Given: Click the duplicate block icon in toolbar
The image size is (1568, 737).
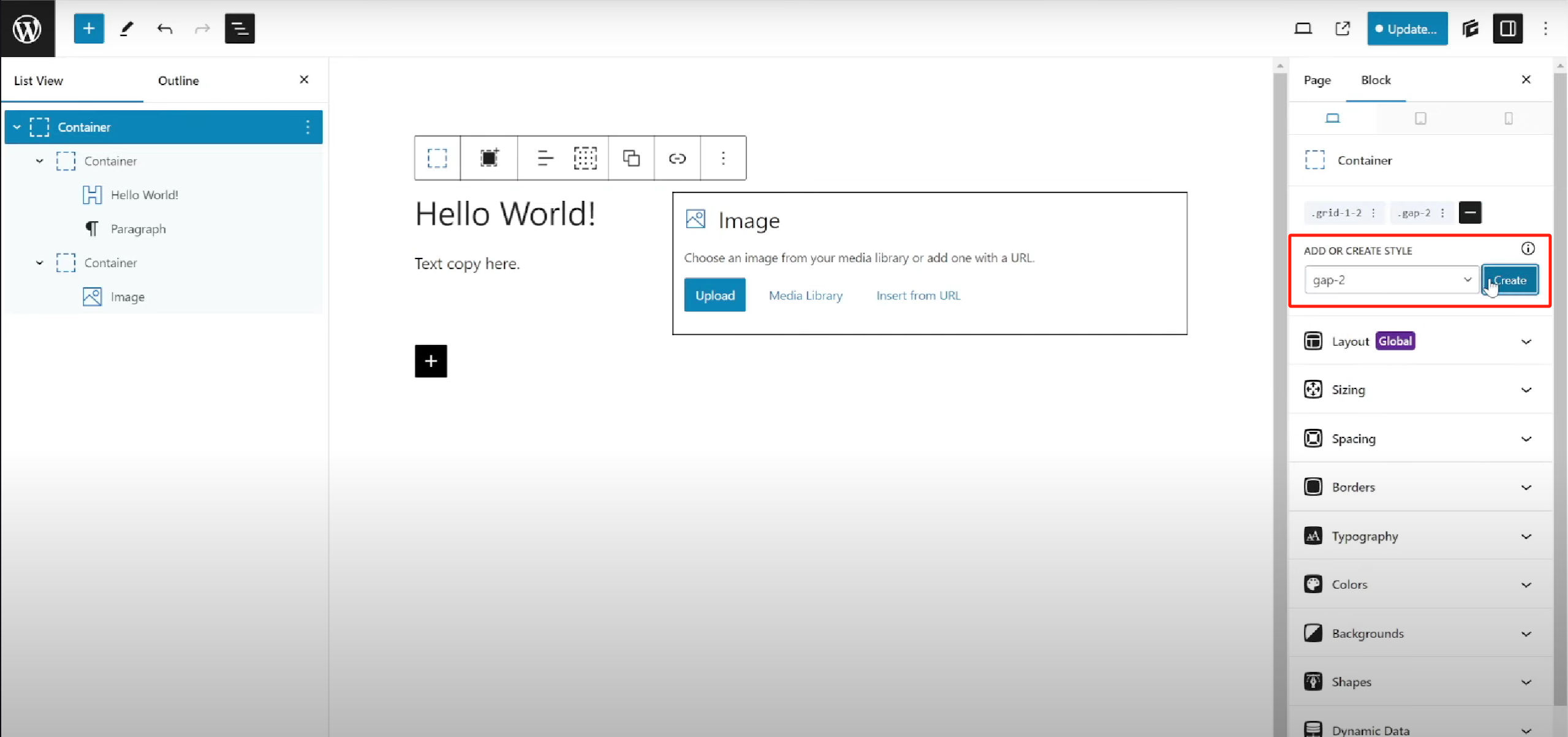Looking at the screenshot, I should (x=631, y=159).
